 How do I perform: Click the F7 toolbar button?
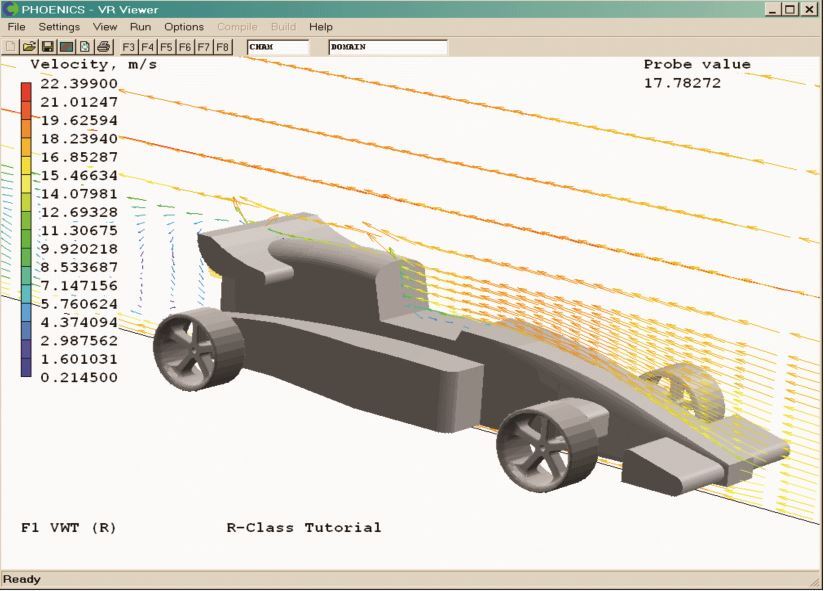(203, 47)
